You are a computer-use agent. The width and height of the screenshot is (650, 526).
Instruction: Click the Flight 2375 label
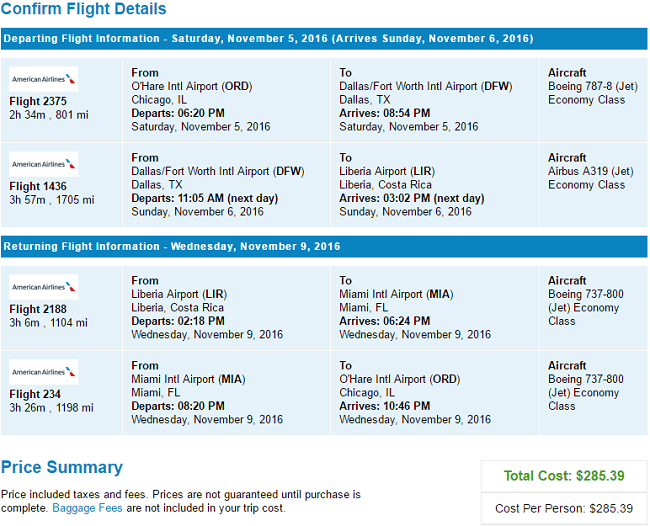(x=38, y=101)
